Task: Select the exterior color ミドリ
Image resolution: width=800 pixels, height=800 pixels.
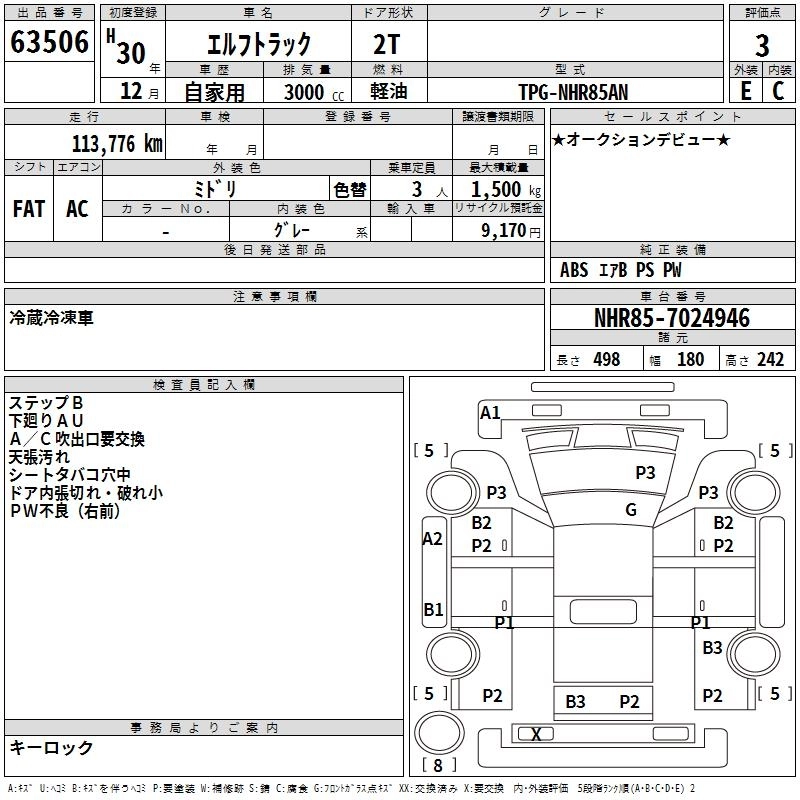Action: 215,189
